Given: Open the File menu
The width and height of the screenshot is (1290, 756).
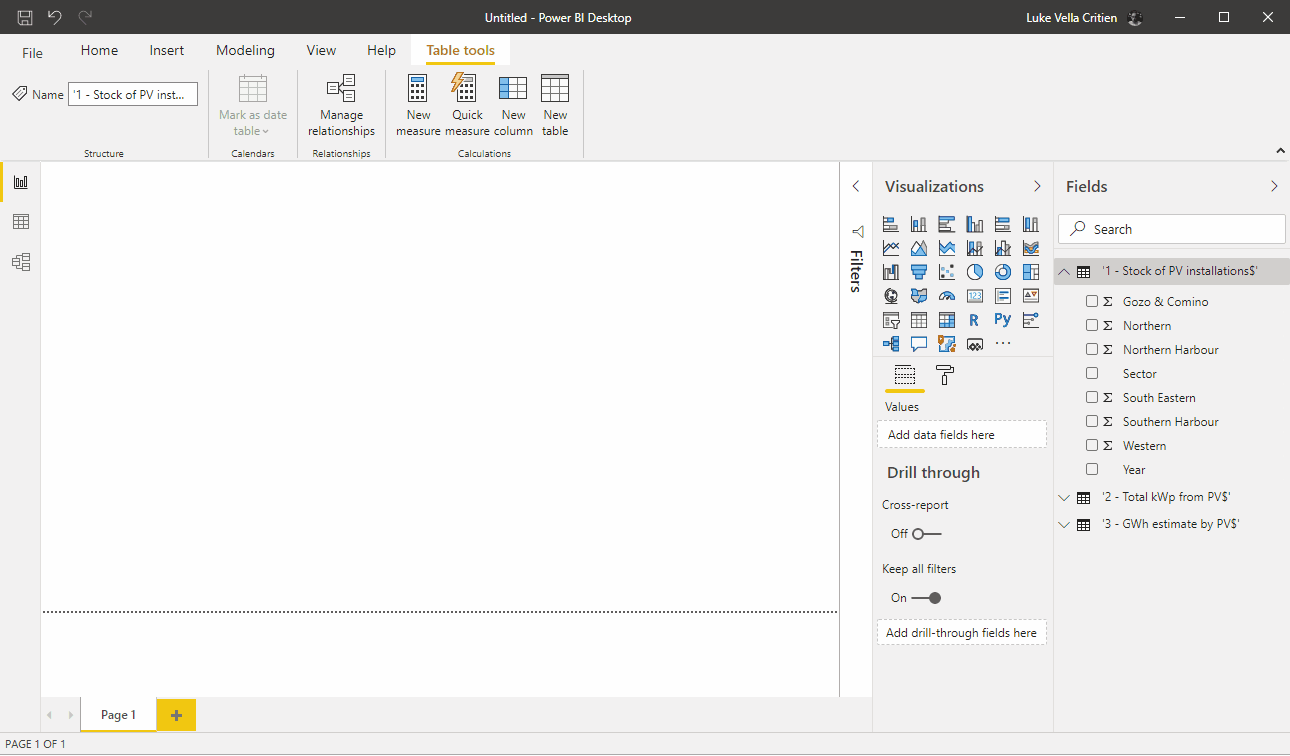Looking at the screenshot, I should pyautogui.click(x=33, y=53).
